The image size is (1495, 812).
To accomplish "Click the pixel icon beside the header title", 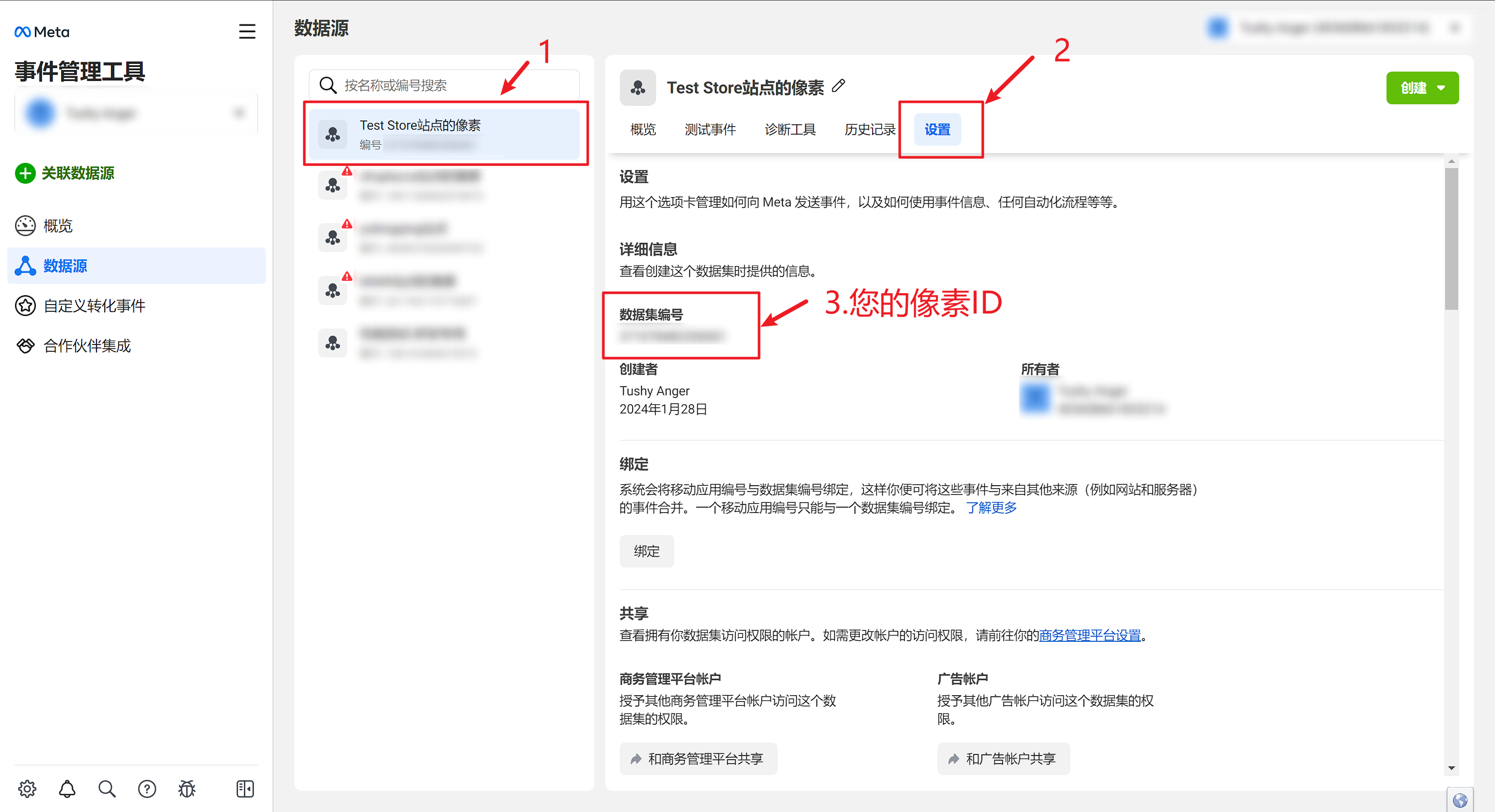I will 638,88.
